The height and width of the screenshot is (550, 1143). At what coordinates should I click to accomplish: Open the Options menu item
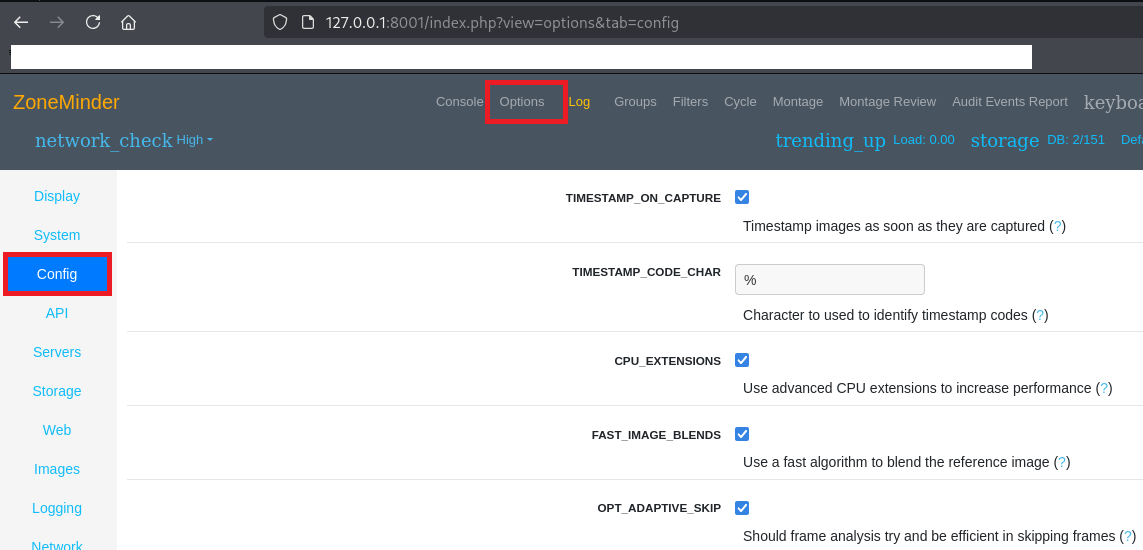[x=522, y=102]
